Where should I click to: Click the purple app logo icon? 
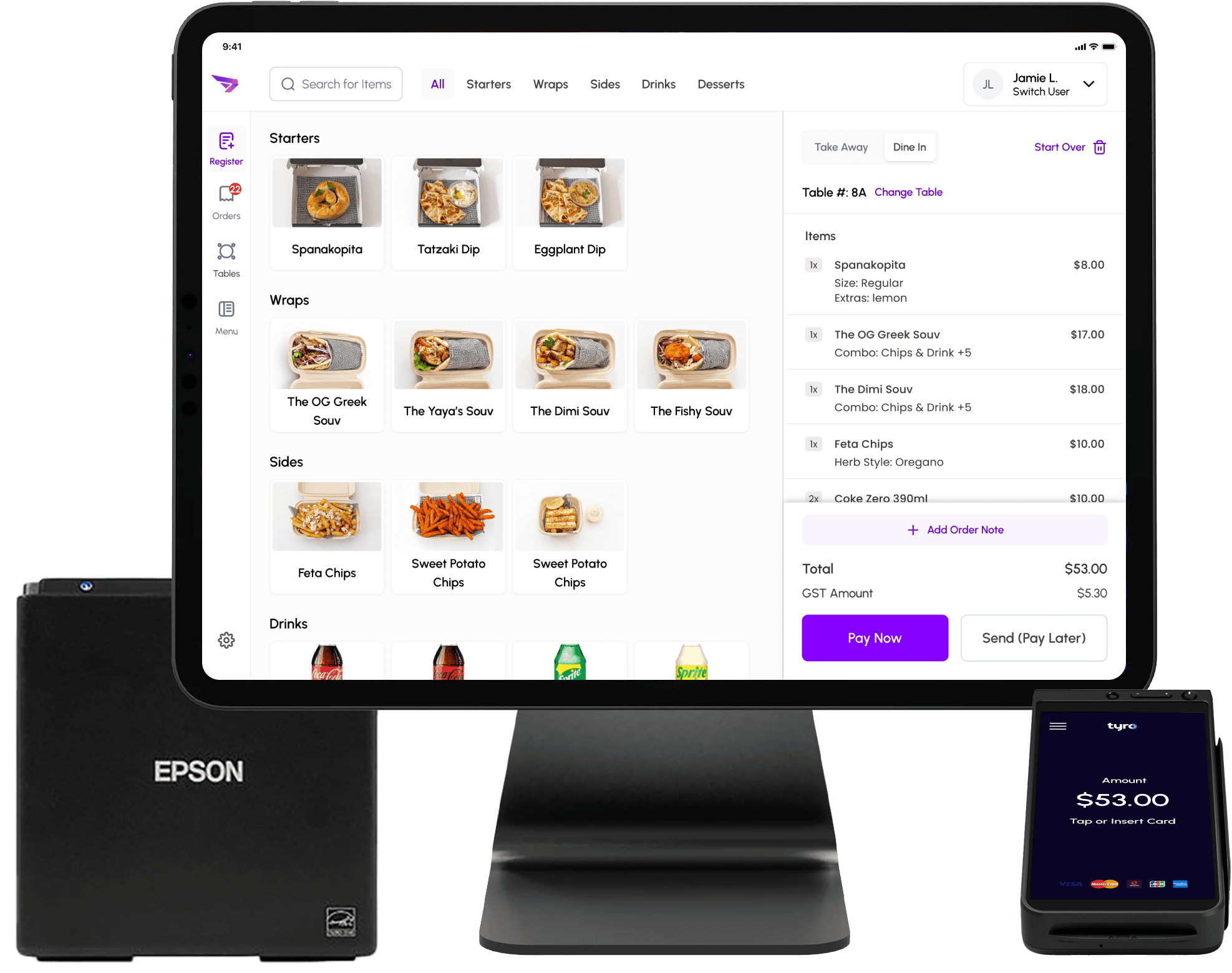[x=225, y=83]
